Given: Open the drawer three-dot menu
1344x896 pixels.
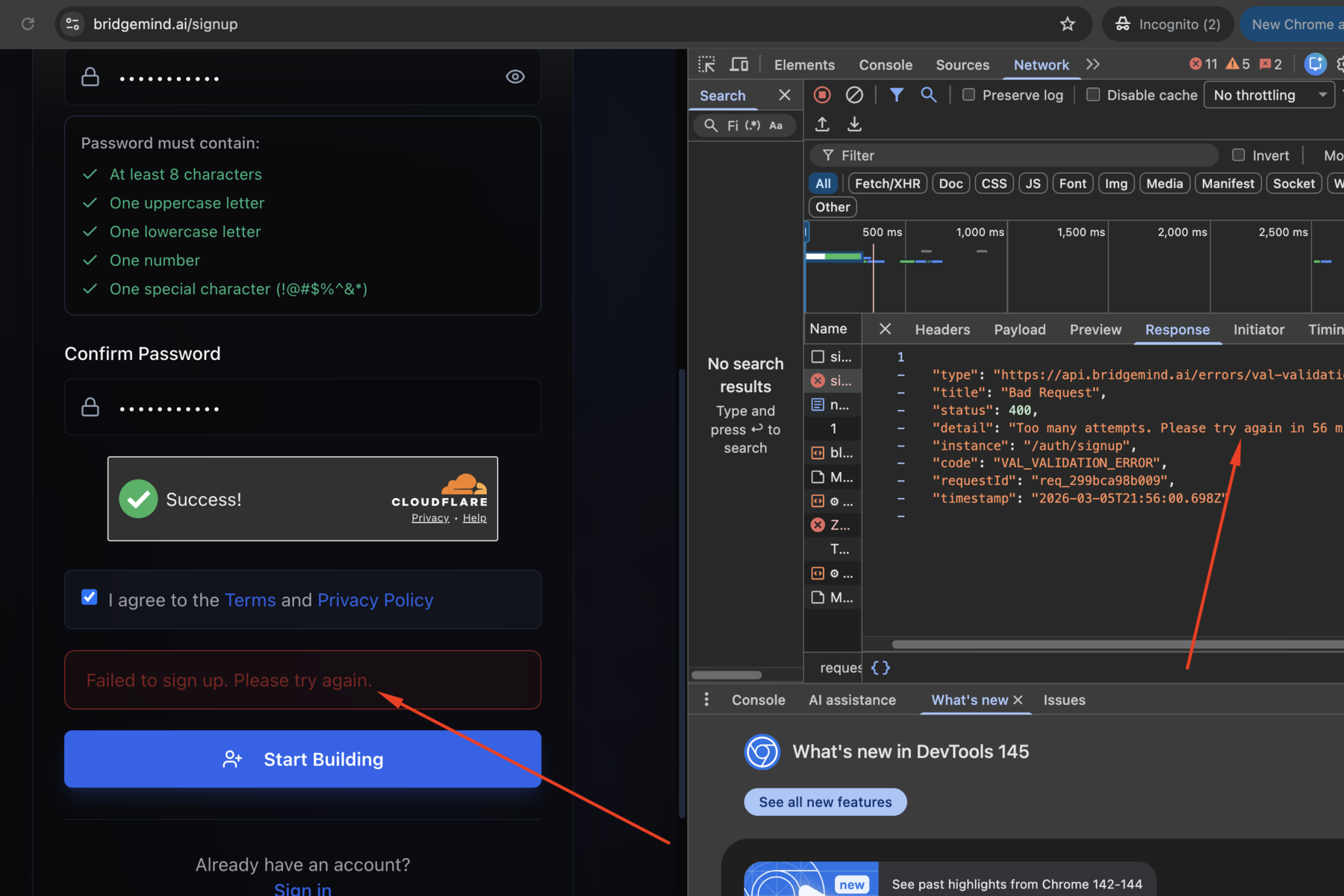Looking at the screenshot, I should pos(706,700).
